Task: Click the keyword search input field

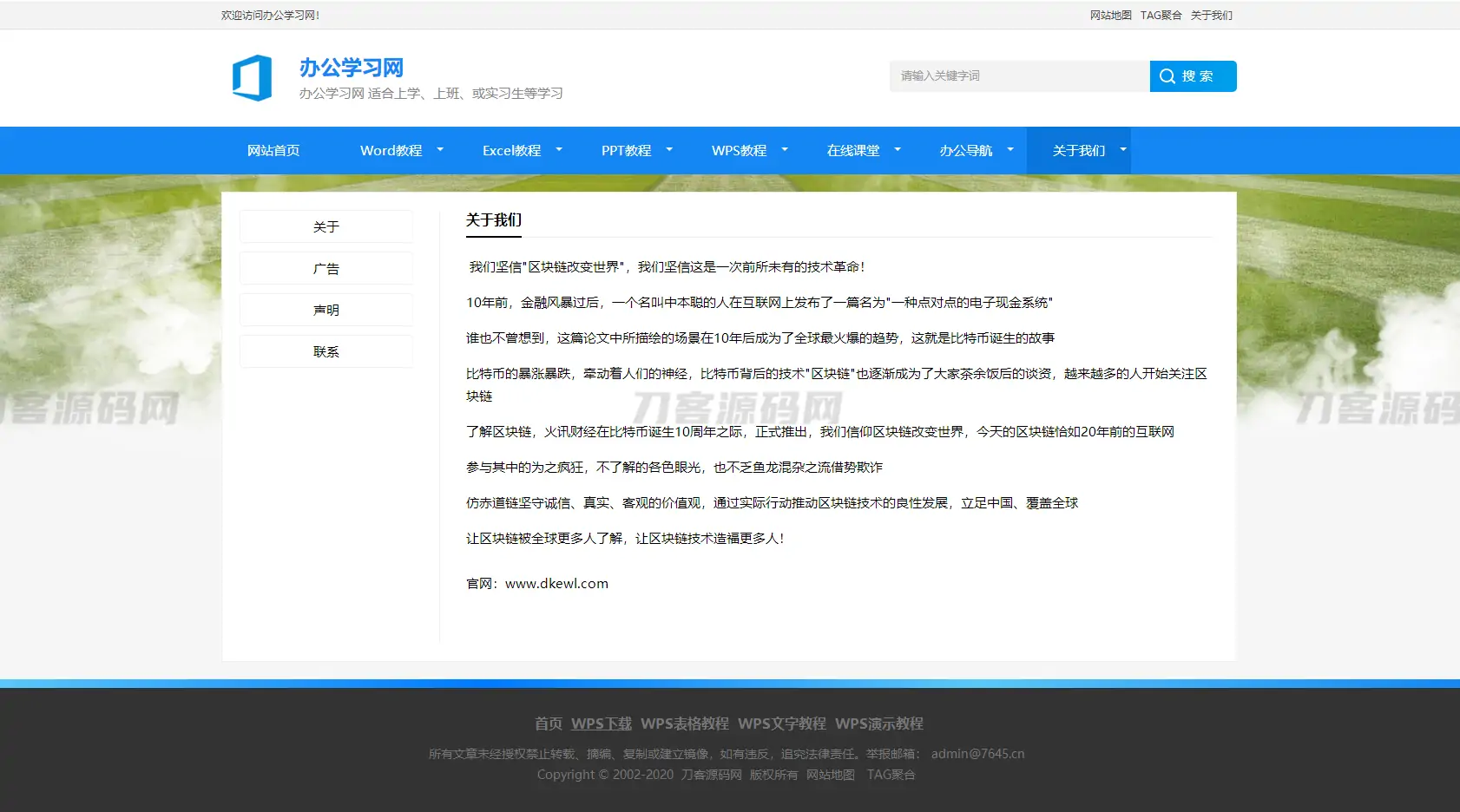Action: (1017, 75)
